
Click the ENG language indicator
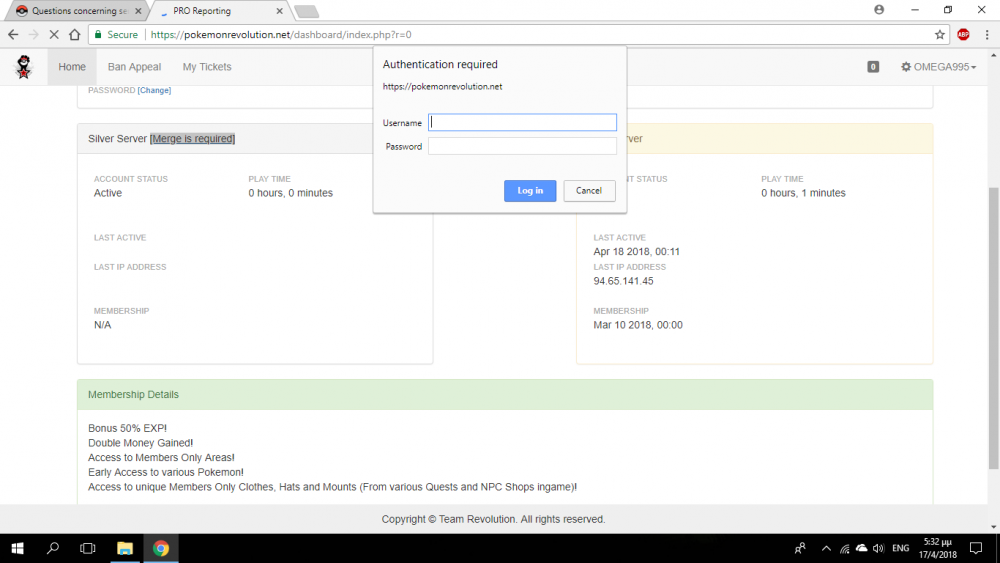coord(901,548)
